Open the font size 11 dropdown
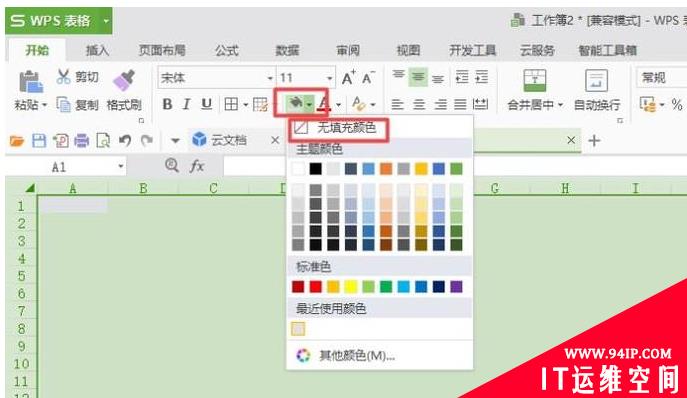 pyautogui.click(x=329, y=78)
